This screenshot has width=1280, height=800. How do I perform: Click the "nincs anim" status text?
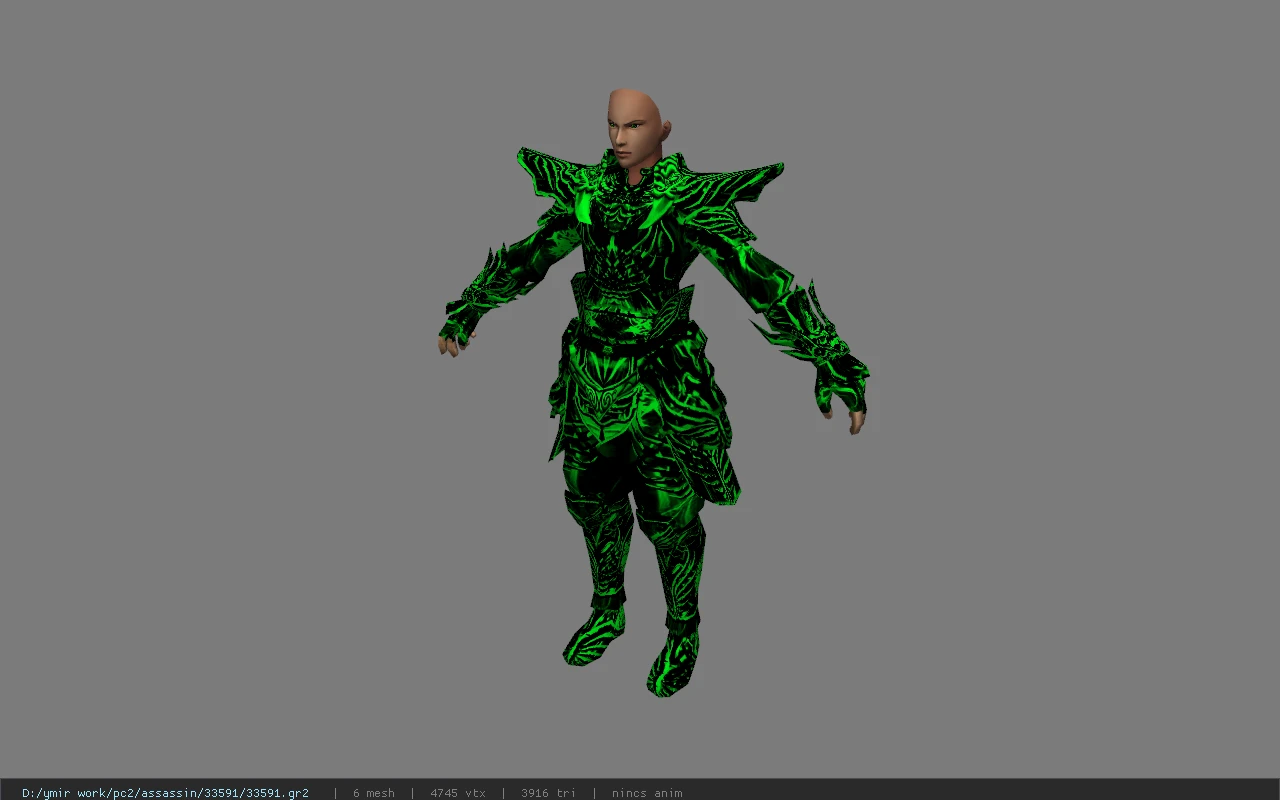tap(647, 793)
